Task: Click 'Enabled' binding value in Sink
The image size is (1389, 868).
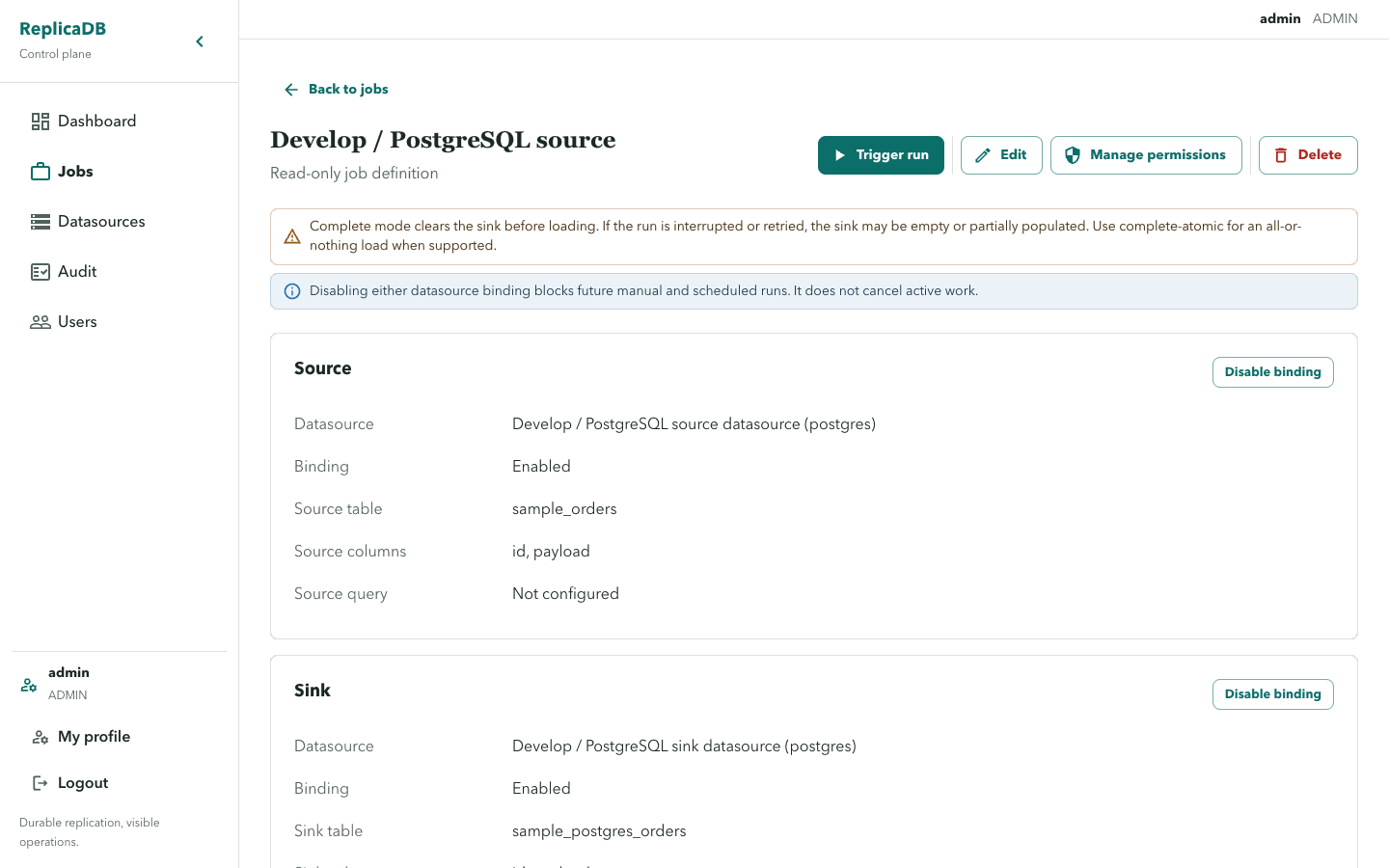Action: pos(541,789)
